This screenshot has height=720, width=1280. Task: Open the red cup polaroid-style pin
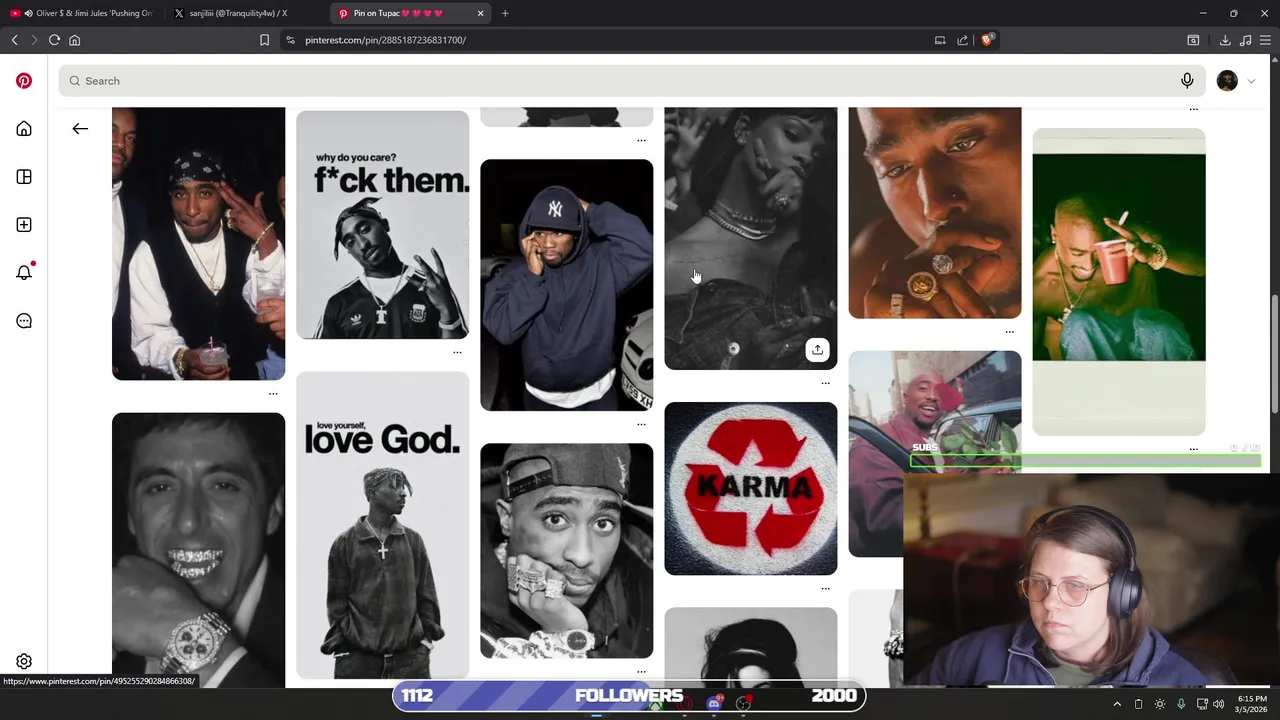pyautogui.click(x=1119, y=282)
